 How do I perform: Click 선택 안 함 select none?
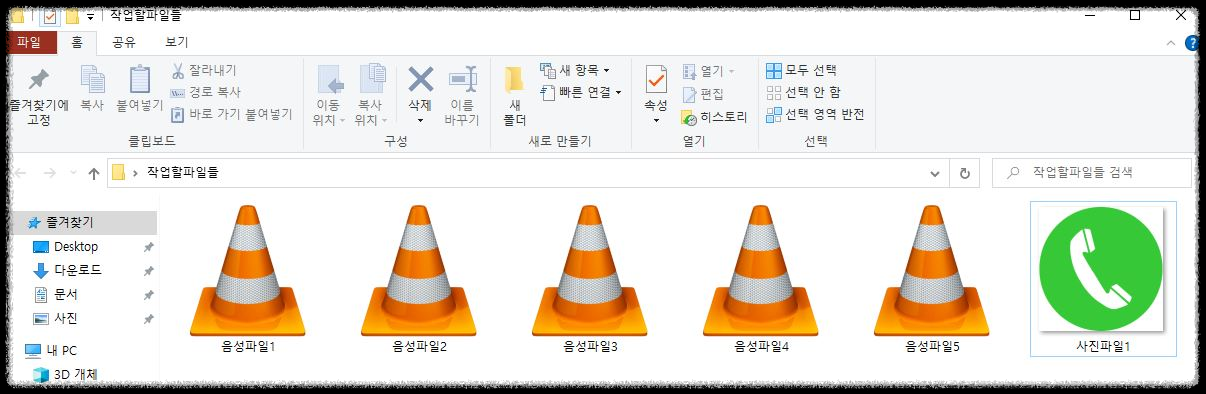coord(804,92)
